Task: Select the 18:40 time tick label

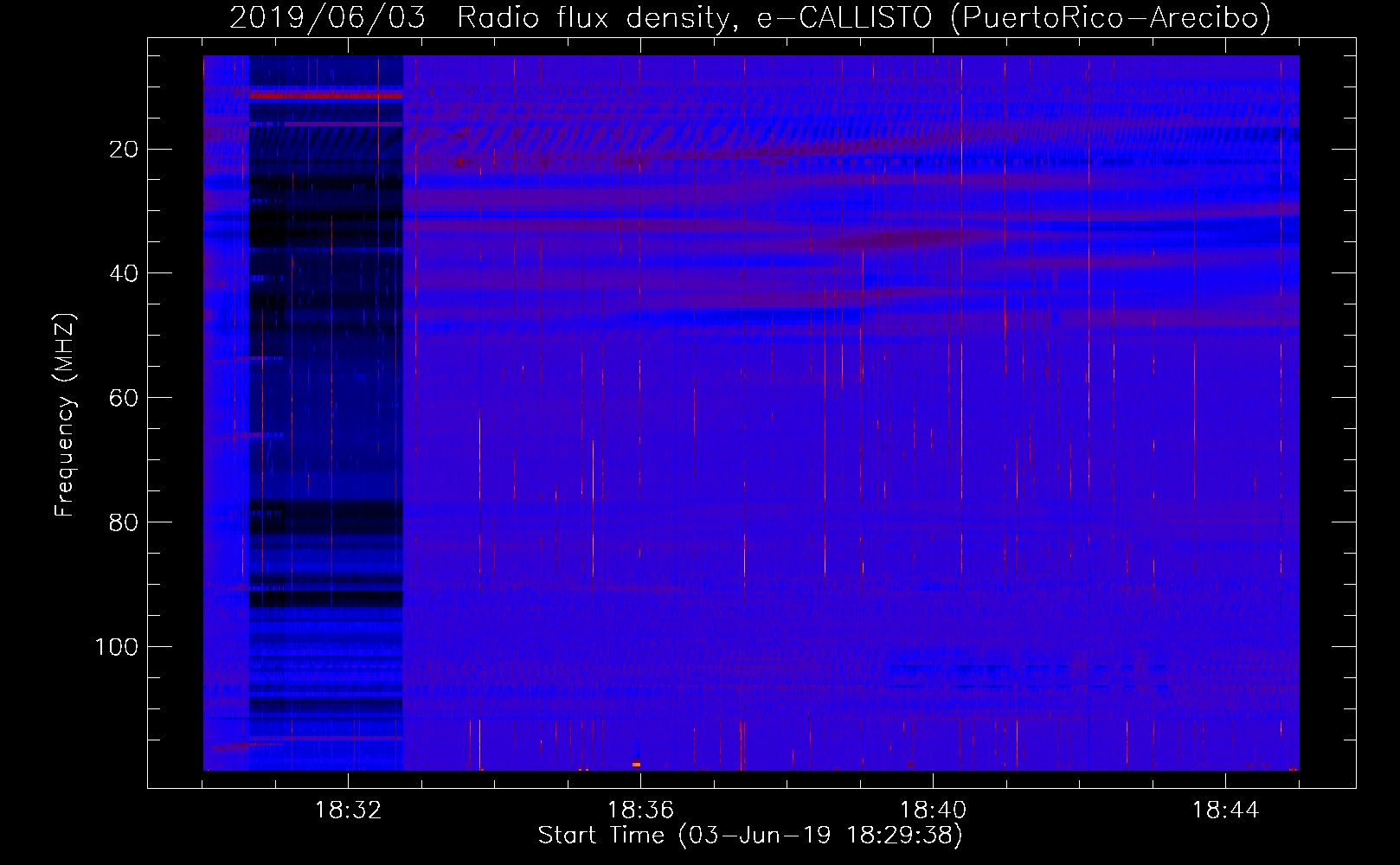Action: point(933,811)
